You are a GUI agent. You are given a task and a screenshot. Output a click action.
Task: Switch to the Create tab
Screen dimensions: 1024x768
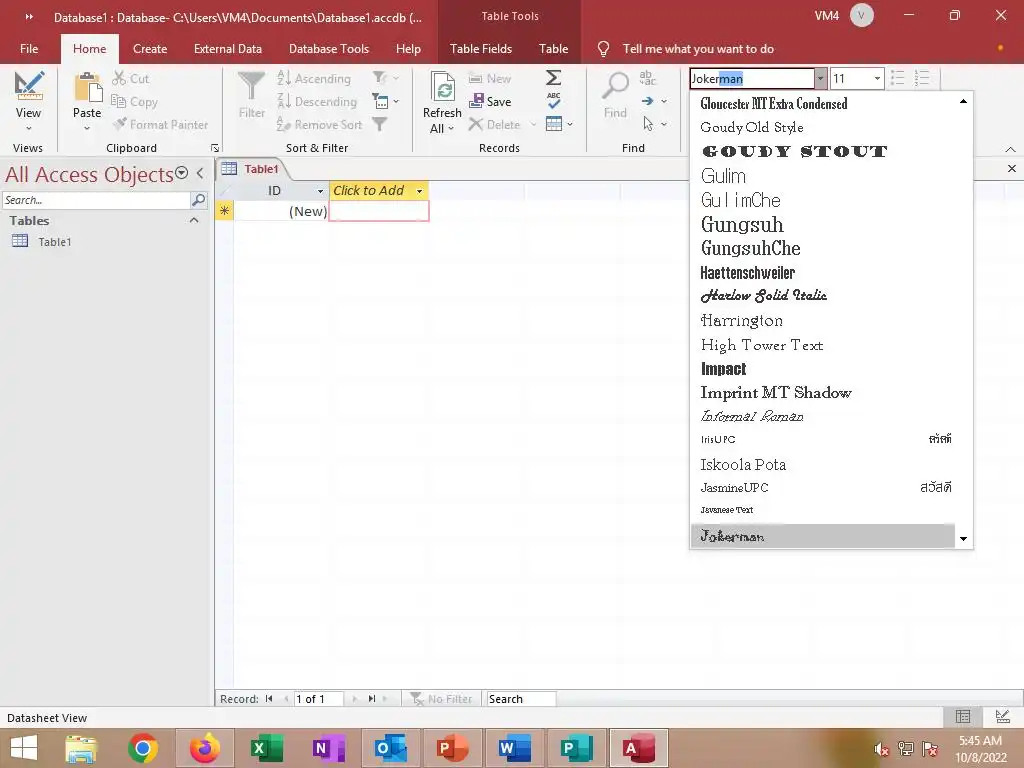(150, 49)
